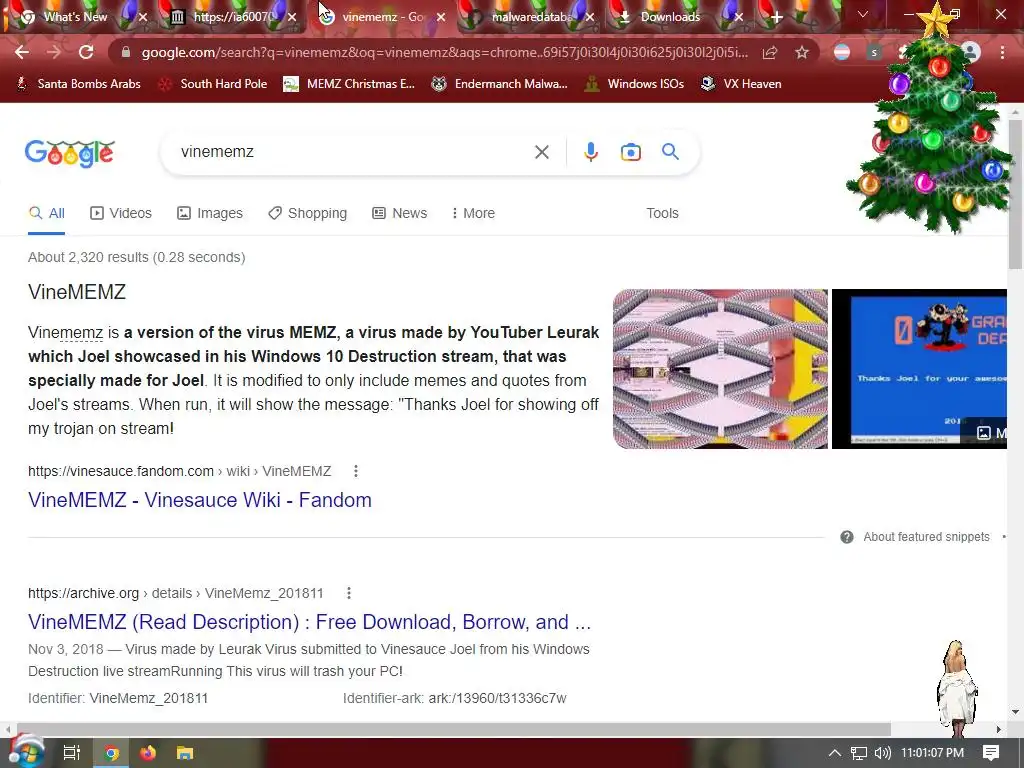Expand the tab search dropdown
The width and height of the screenshot is (1024, 768).
863,14
